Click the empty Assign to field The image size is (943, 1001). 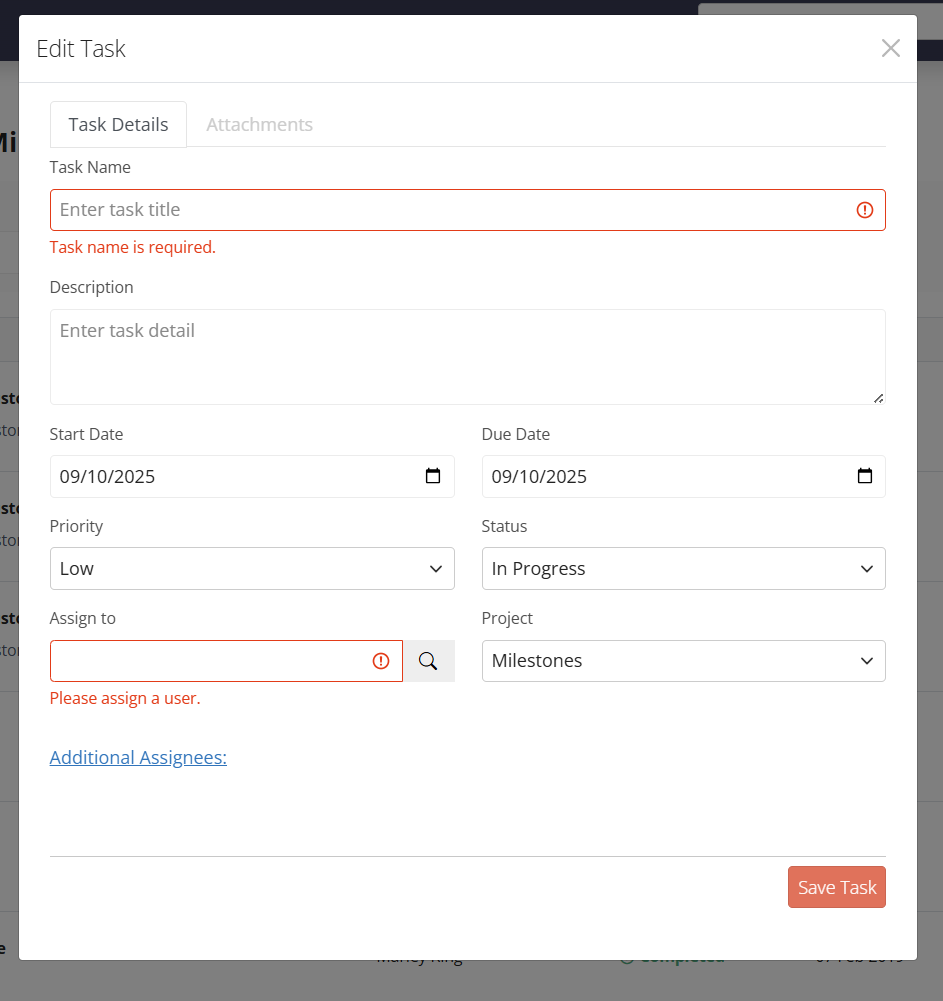(200, 661)
